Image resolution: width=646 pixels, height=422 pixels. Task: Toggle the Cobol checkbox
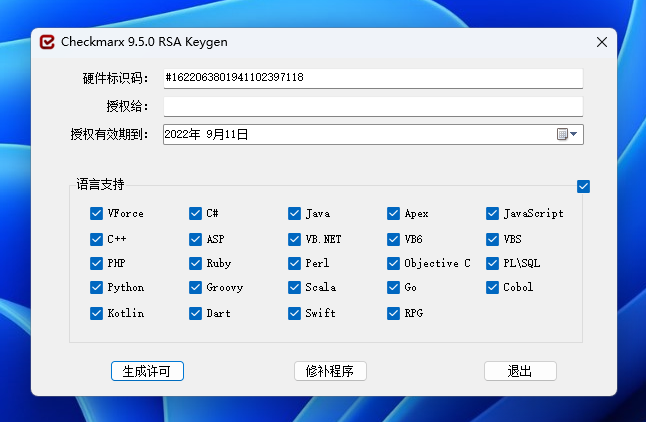click(492, 287)
